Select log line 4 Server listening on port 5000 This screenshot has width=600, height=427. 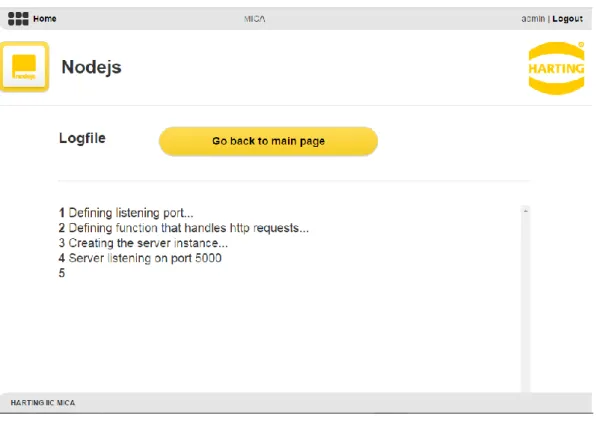click(140, 258)
